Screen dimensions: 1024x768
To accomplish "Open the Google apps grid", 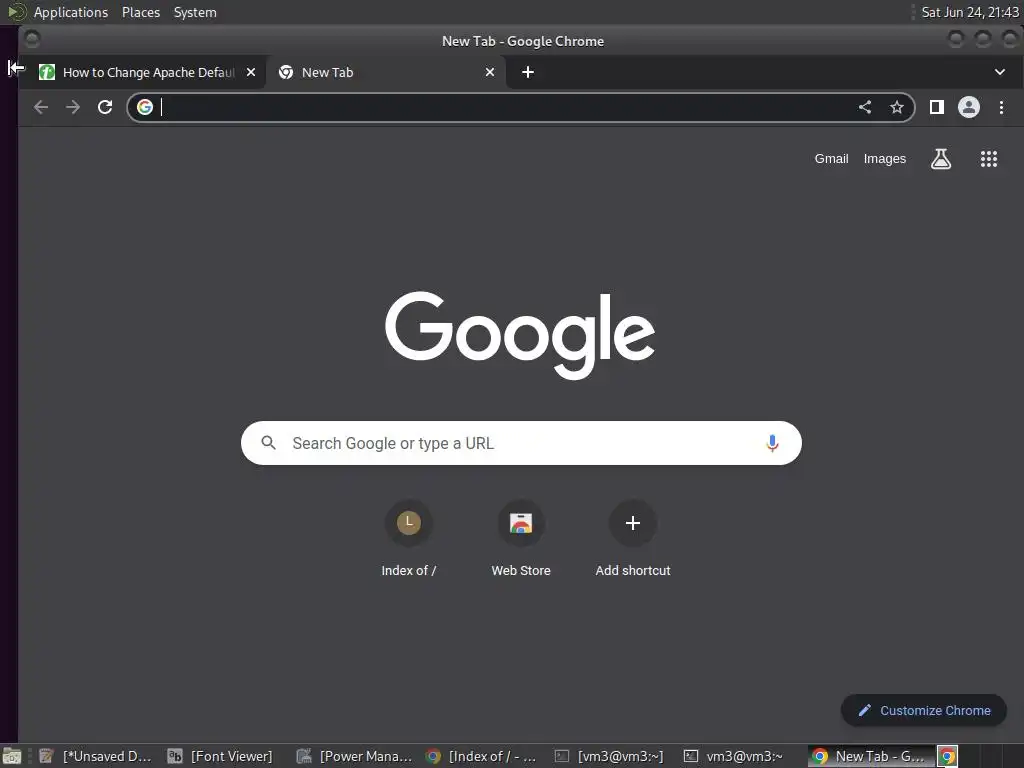I will tap(989, 159).
